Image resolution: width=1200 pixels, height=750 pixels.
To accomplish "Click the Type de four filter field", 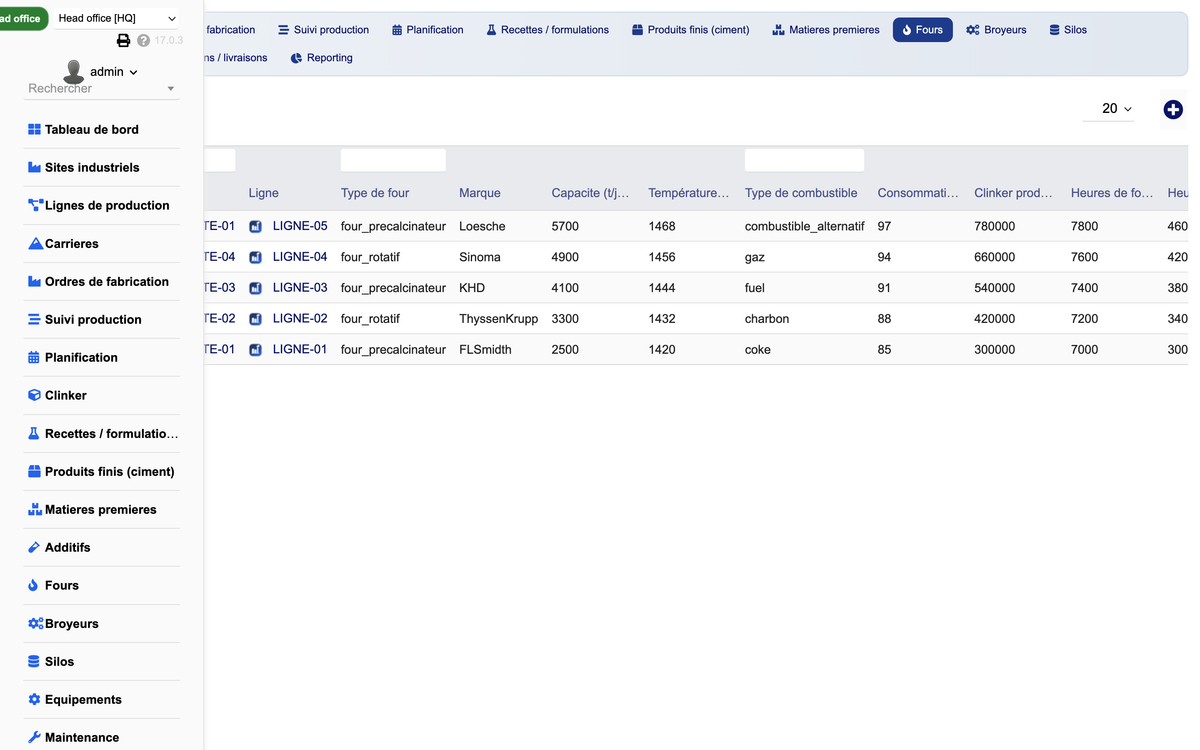I will (393, 160).
